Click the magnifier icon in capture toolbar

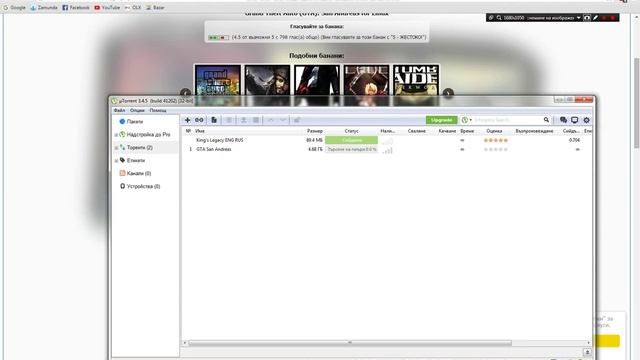click(x=499, y=18)
